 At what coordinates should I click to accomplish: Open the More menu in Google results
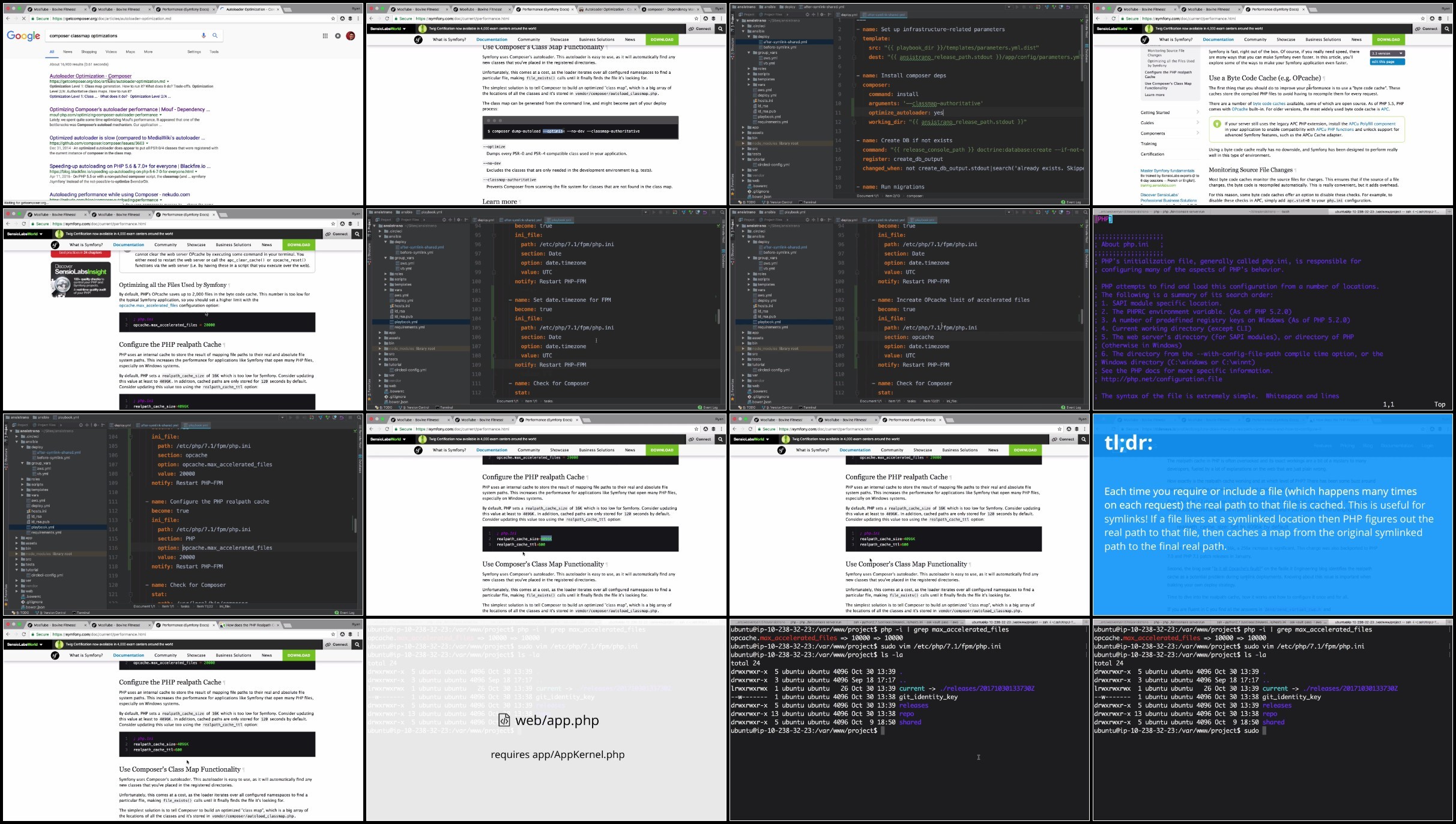click(148, 52)
